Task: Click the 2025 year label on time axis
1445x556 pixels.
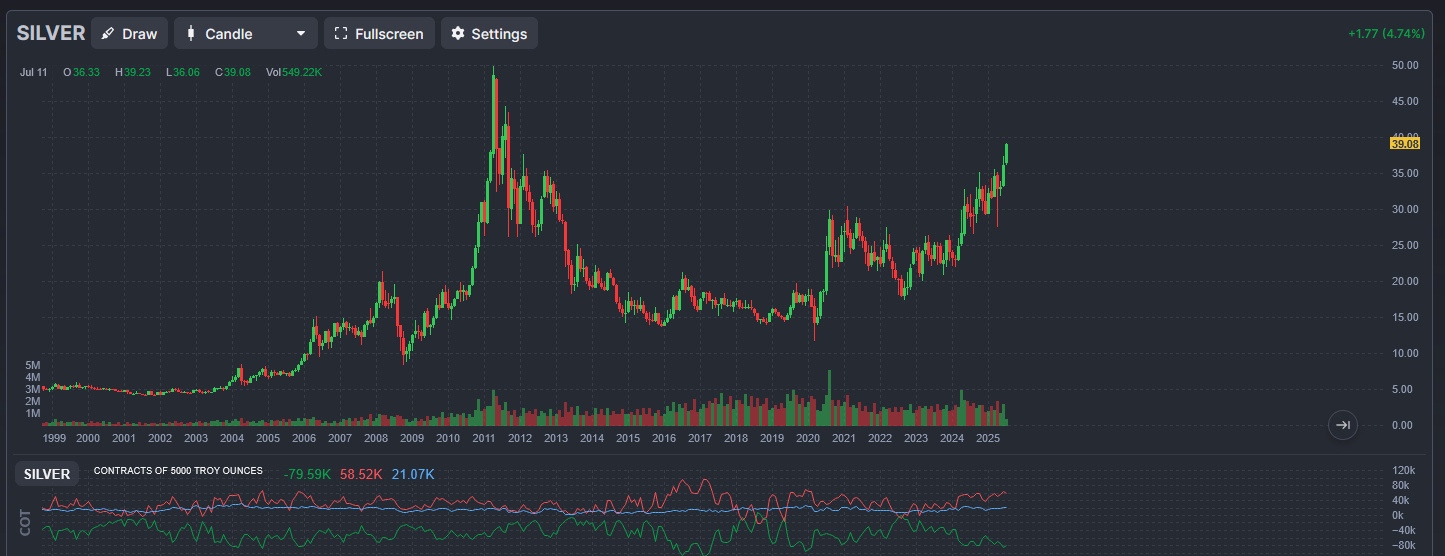Action: click(x=988, y=438)
